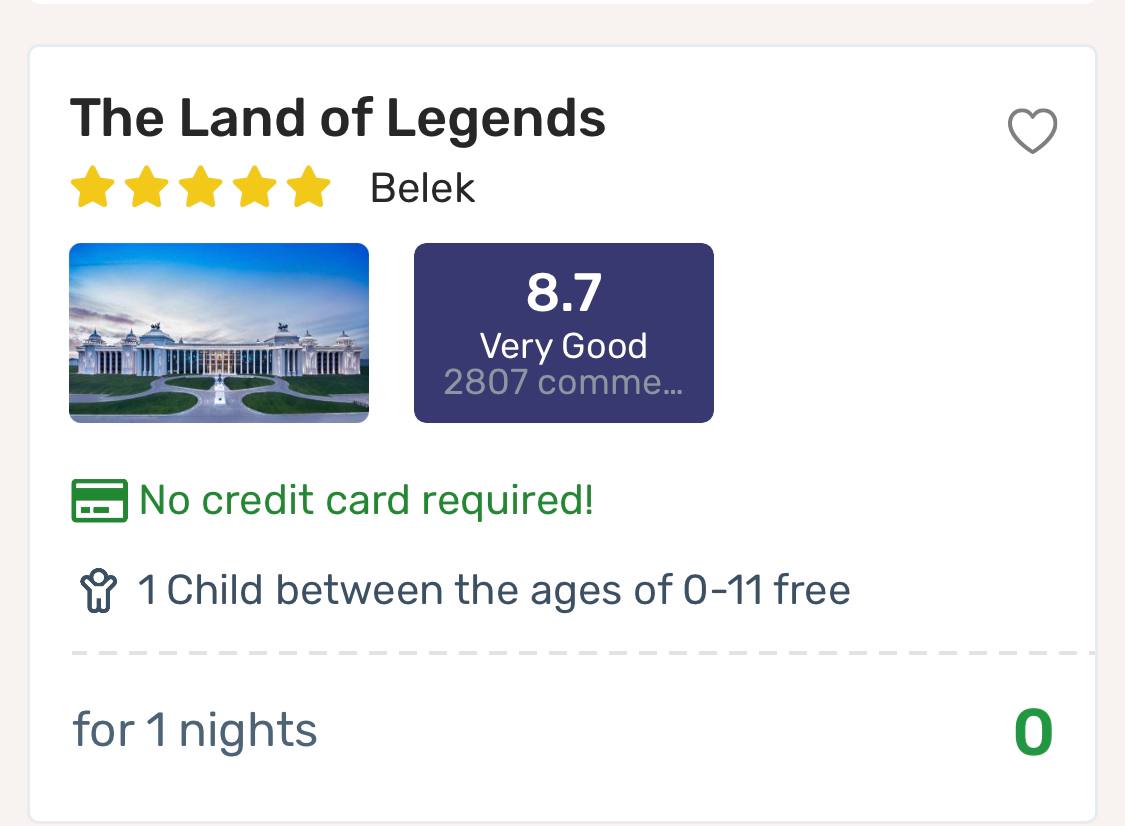This screenshot has height=826, width=1125.
Task: Click the for 1 nights label
Action: point(194,731)
